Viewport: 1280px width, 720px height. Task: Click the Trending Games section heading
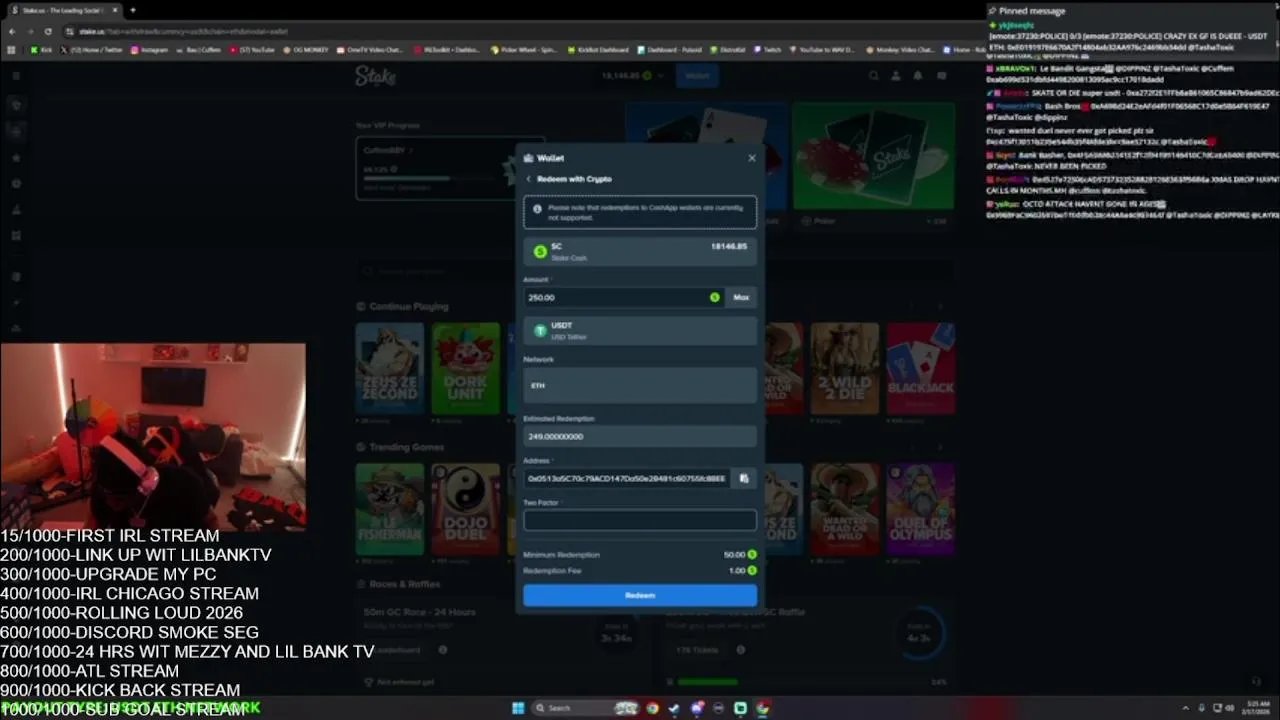click(x=406, y=447)
